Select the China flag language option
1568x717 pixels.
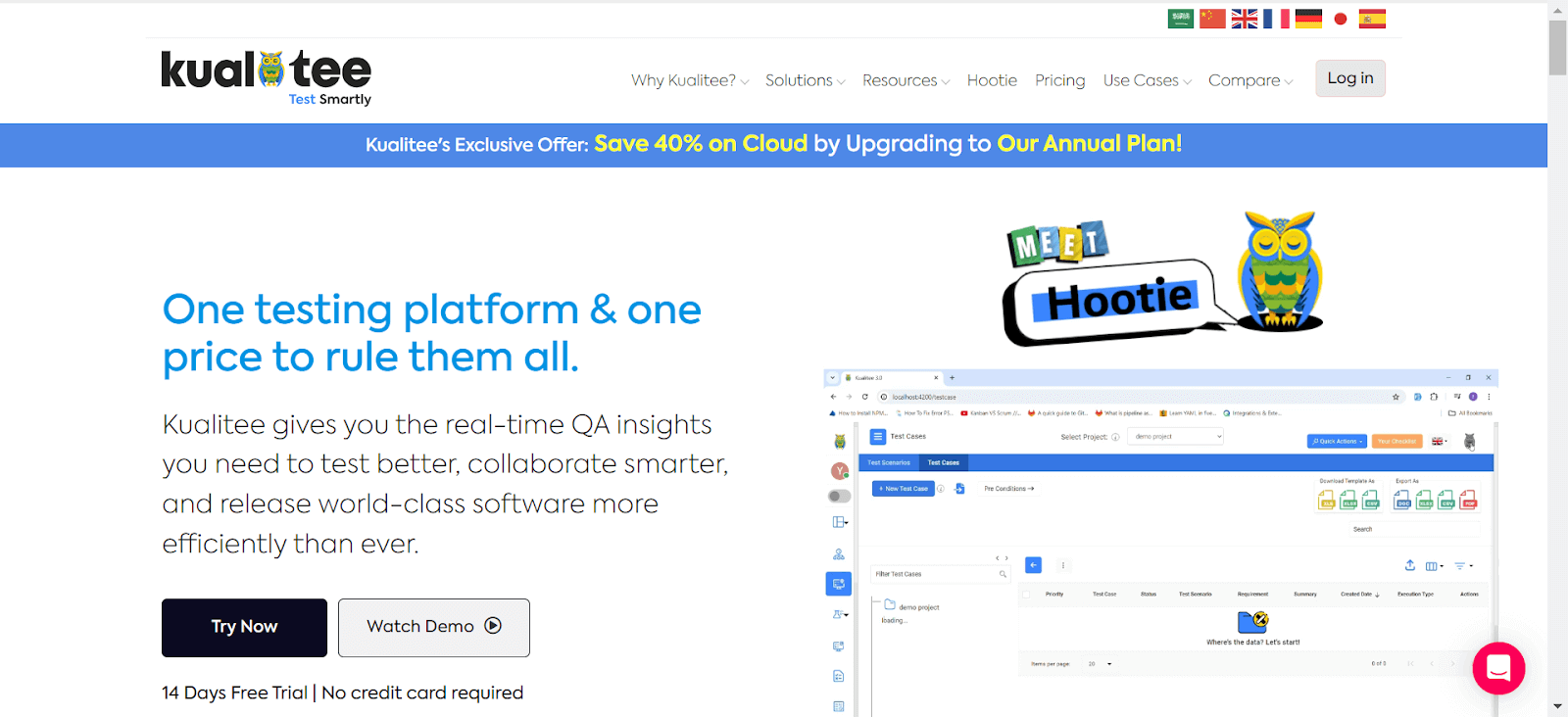pyautogui.click(x=1212, y=19)
